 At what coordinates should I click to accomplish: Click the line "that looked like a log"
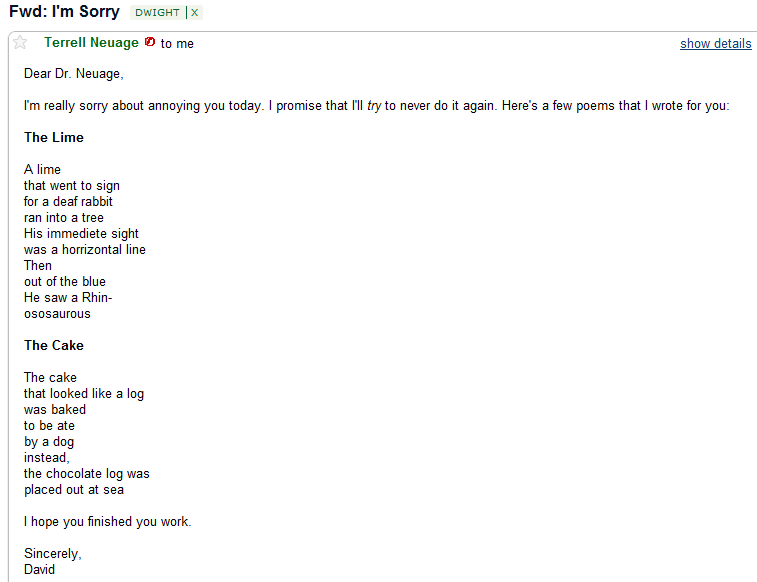84,393
